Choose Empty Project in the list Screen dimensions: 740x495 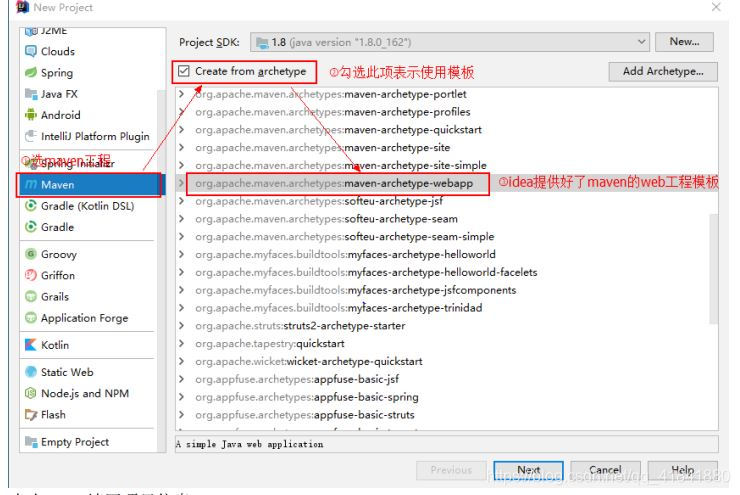click(90, 442)
